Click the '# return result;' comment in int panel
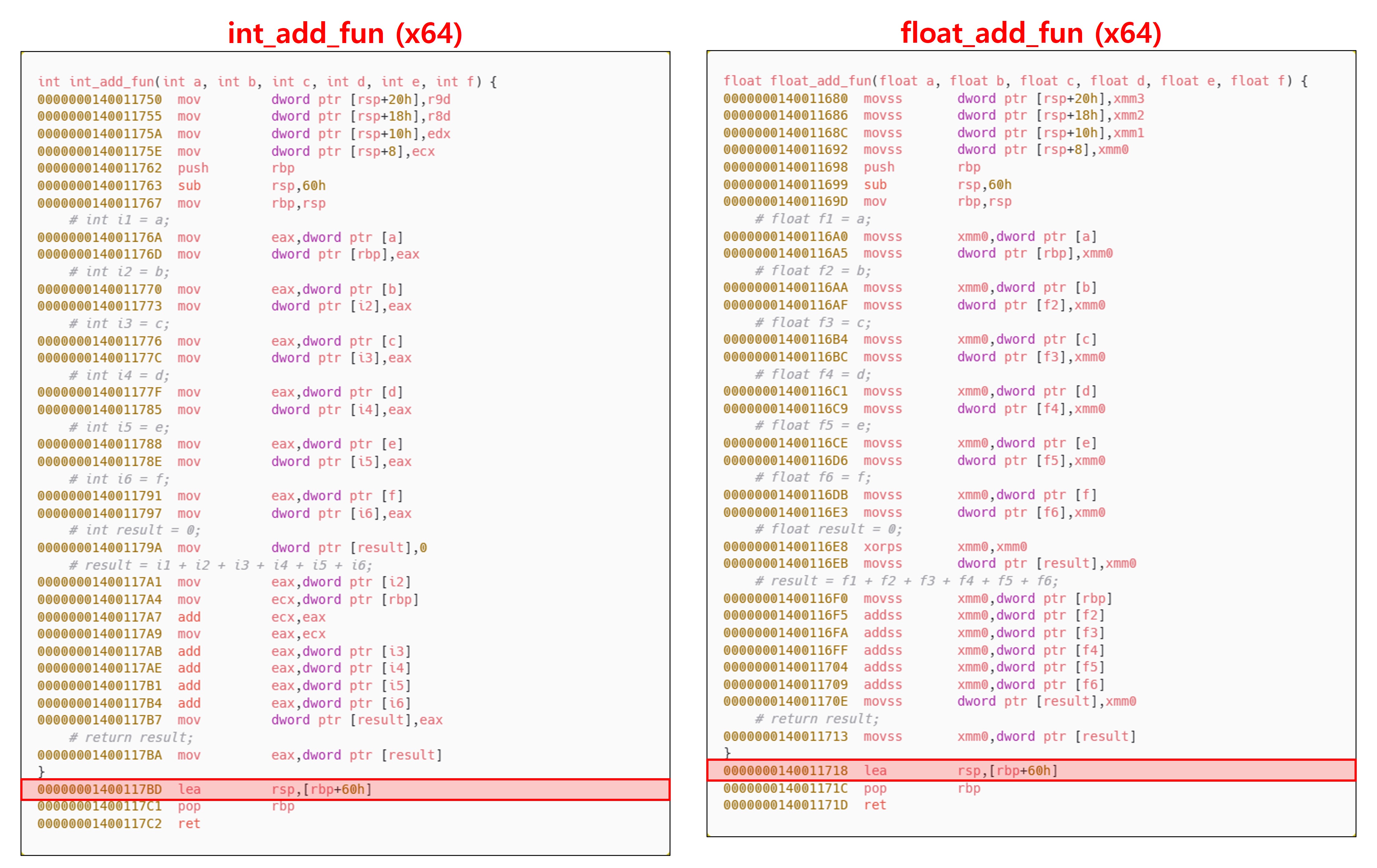 pyautogui.click(x=131, y=737)
